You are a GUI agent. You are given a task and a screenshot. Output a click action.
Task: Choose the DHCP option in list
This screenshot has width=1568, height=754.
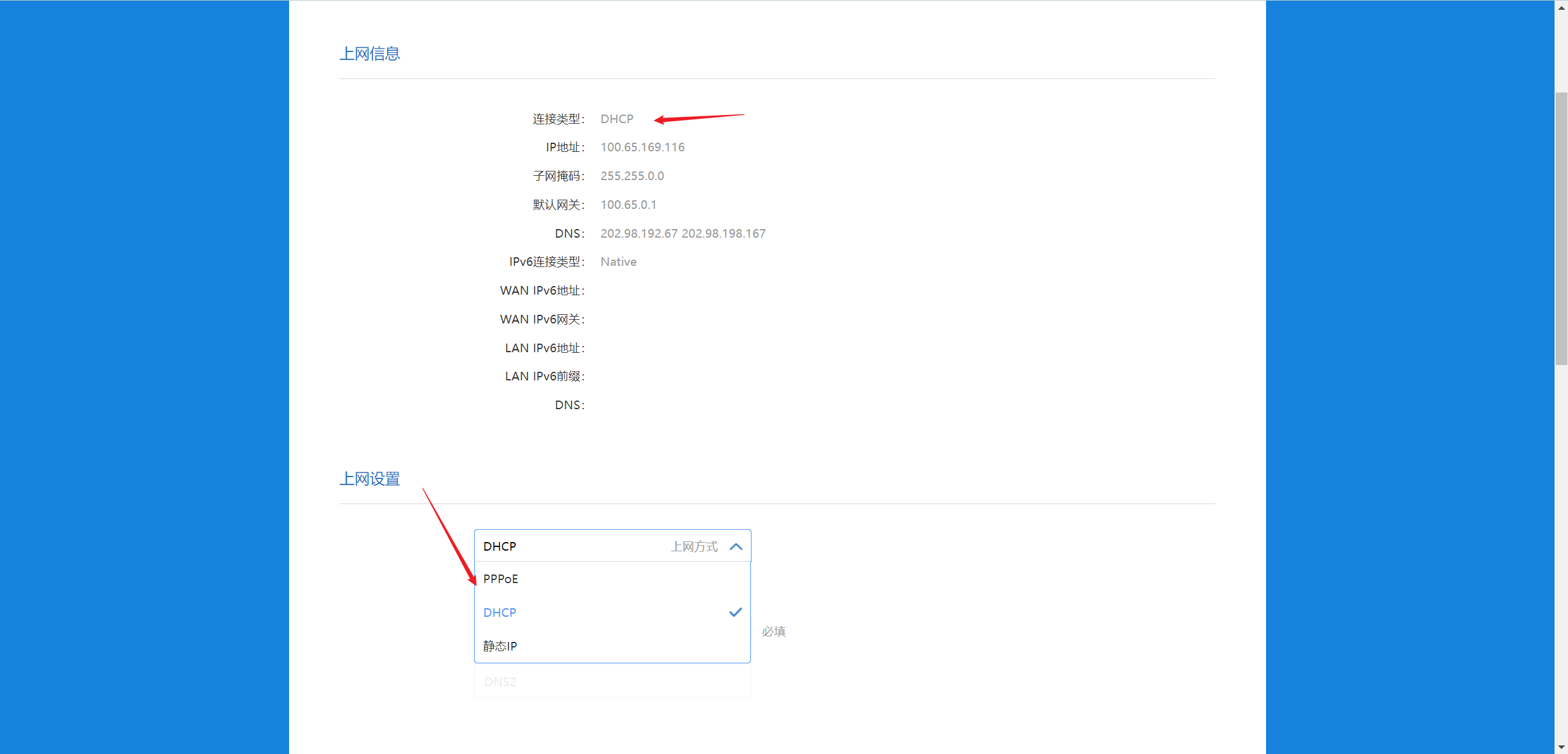click(x=500, y=613)
